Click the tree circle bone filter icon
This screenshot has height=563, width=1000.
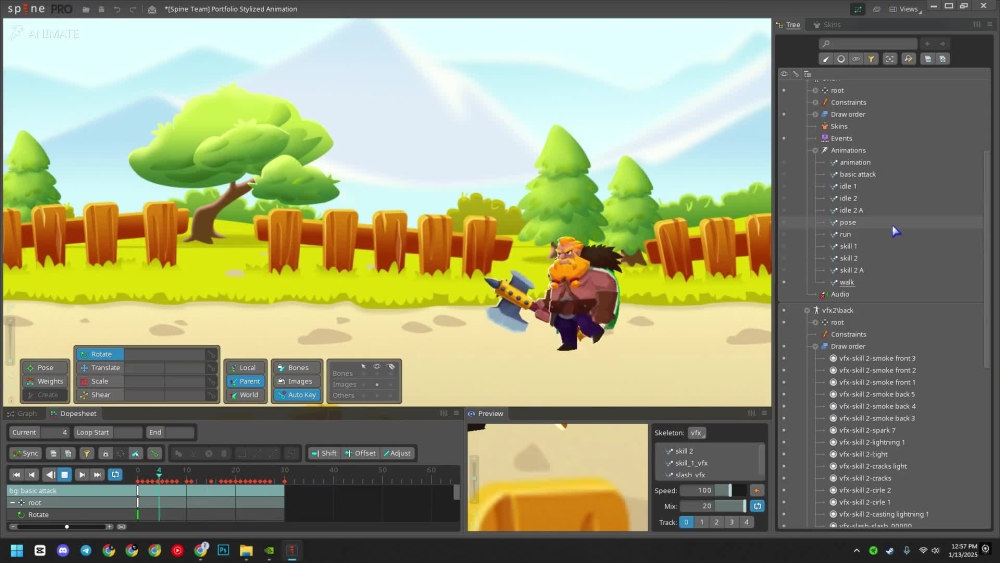841,59
